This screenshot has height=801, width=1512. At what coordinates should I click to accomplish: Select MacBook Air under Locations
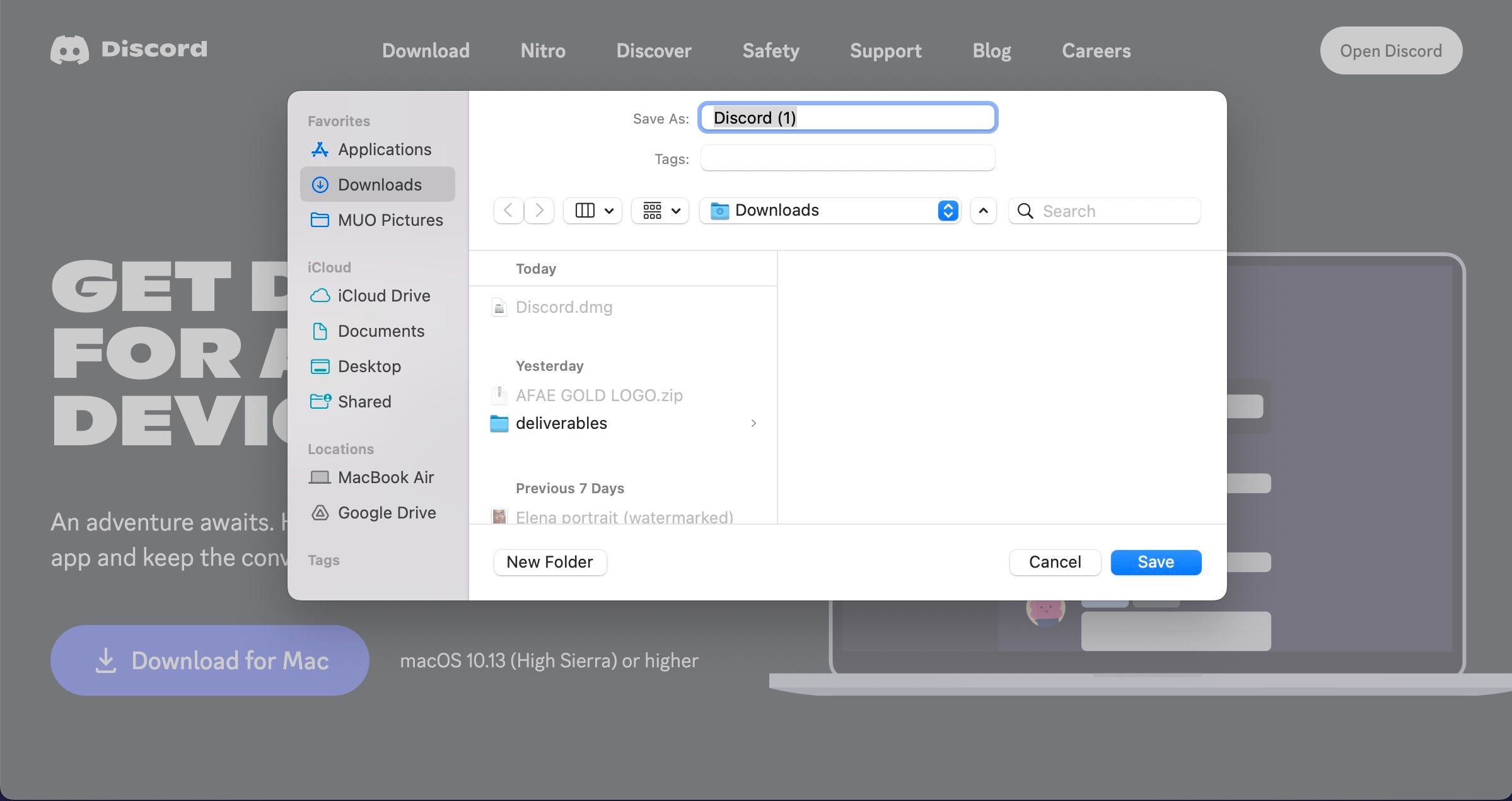(x=386, y=477)
